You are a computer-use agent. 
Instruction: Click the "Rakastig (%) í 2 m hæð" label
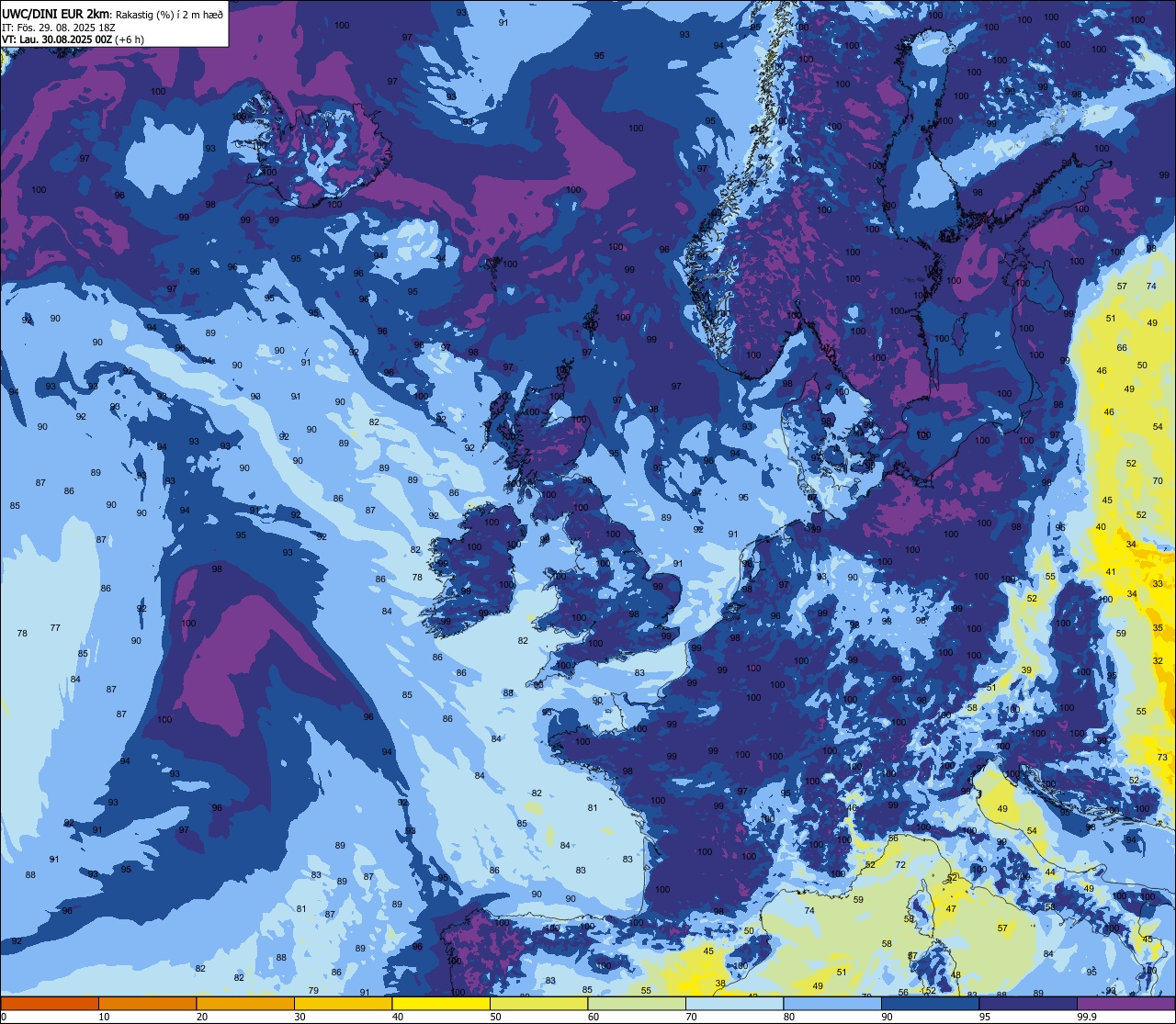click(169, 15)
